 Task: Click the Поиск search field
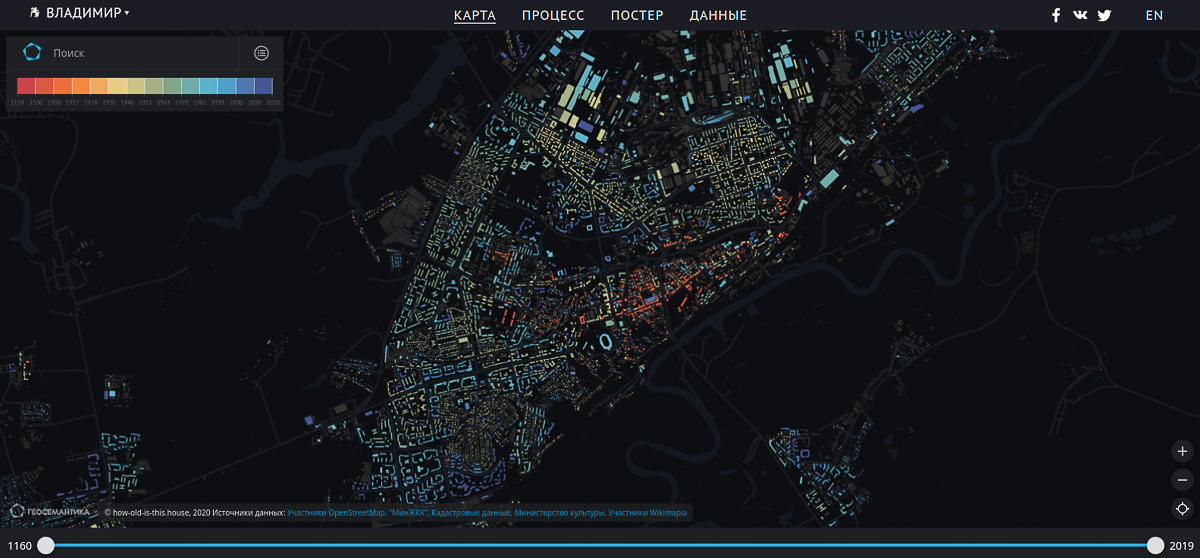click(x=140, y=53)
